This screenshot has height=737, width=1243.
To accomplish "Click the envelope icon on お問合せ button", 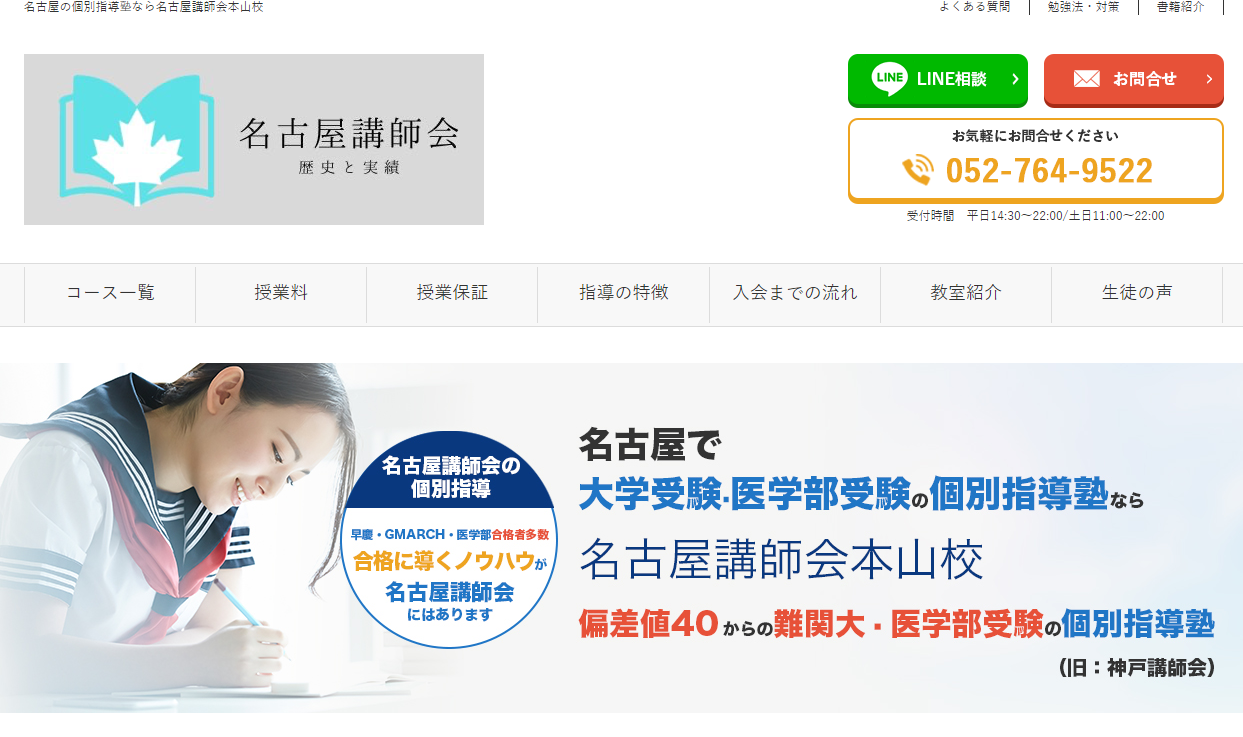I will click(1087, 79).
